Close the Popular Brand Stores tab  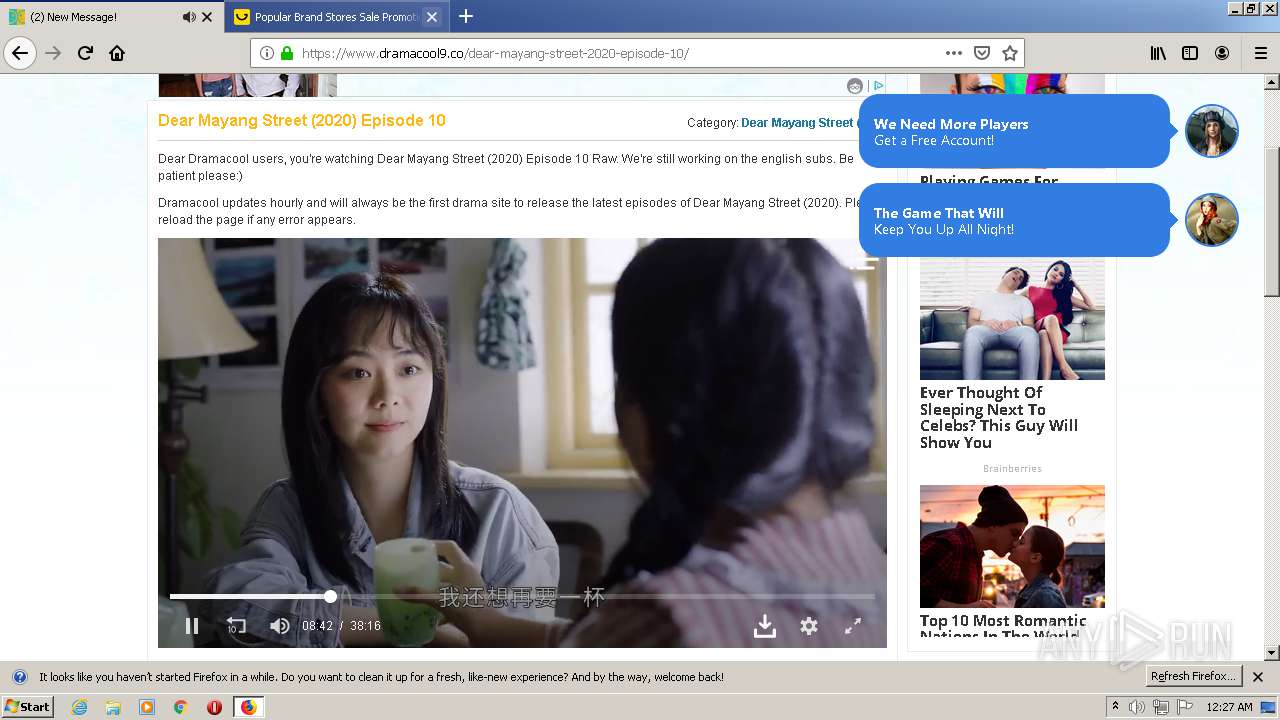pos(432,17)
